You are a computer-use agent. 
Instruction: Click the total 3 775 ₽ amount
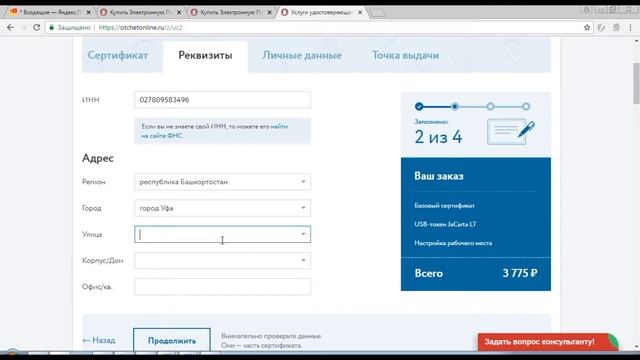click(520, 273)
